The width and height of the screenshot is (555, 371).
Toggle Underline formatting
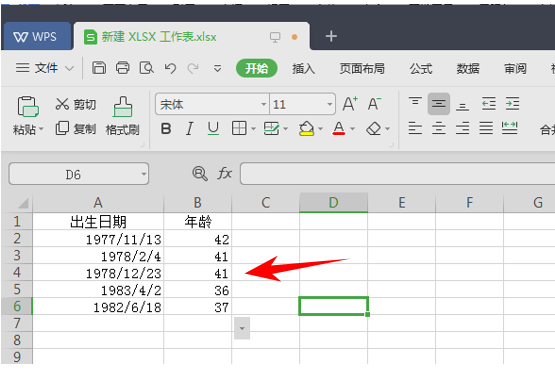(x=213, y=129)
